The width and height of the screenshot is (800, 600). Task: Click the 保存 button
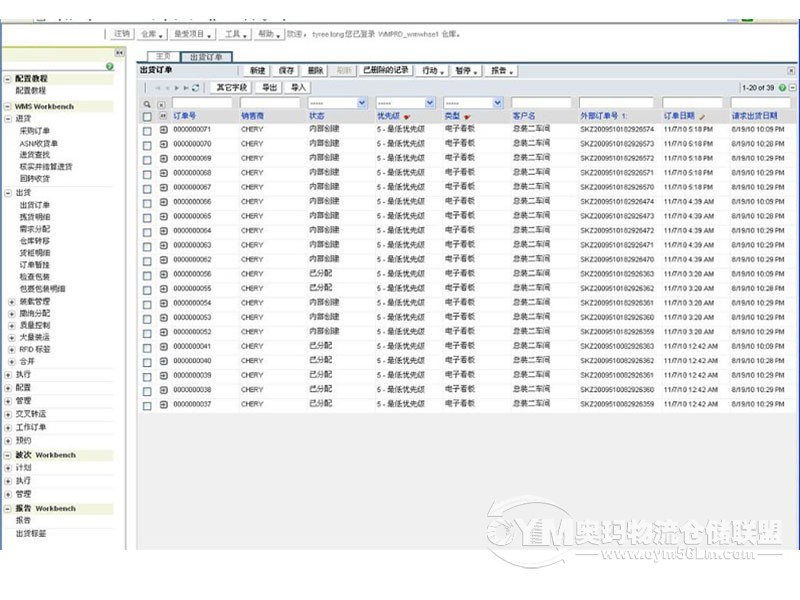point(287,71)
